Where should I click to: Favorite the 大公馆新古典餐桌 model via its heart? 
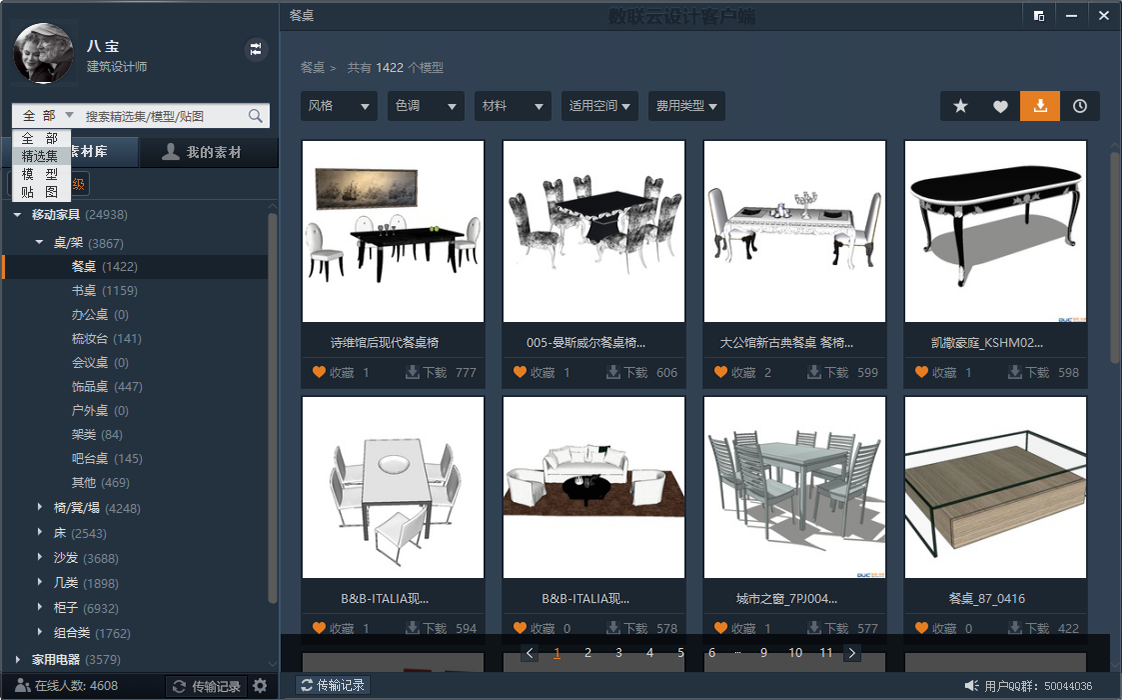[x=721, y=372]
